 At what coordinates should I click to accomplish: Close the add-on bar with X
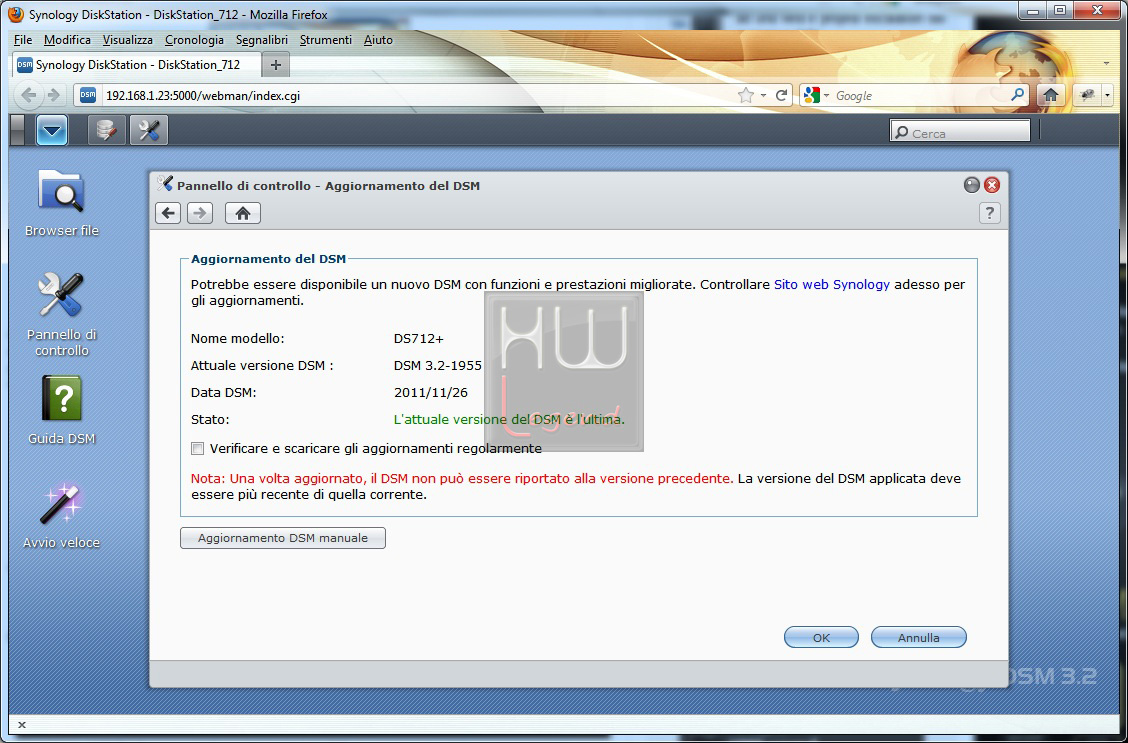pos(22,725)
